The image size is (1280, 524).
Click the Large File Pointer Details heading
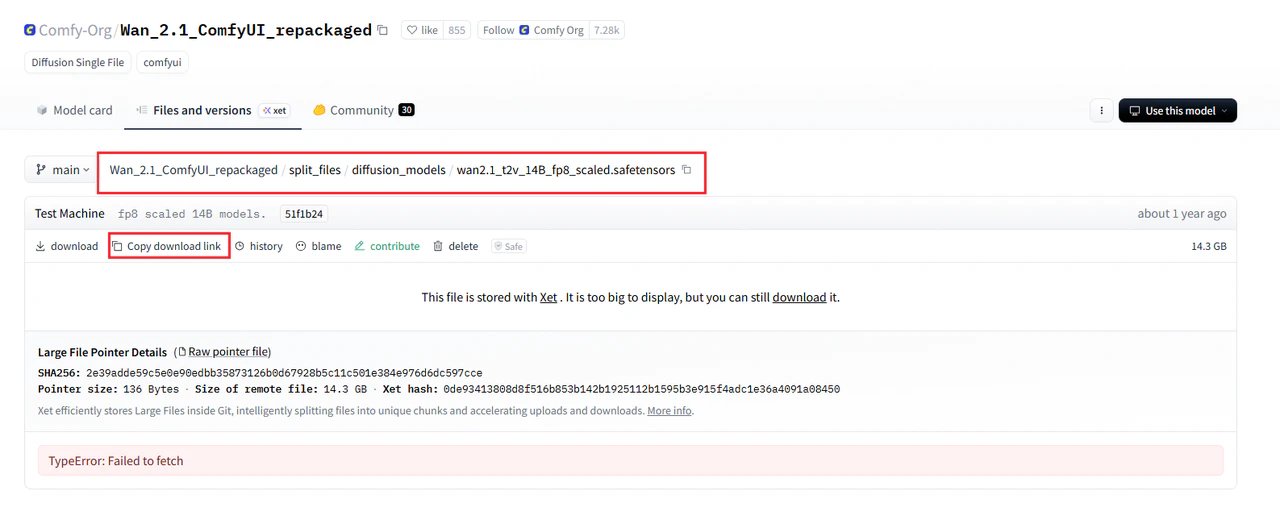pos(102,352)
